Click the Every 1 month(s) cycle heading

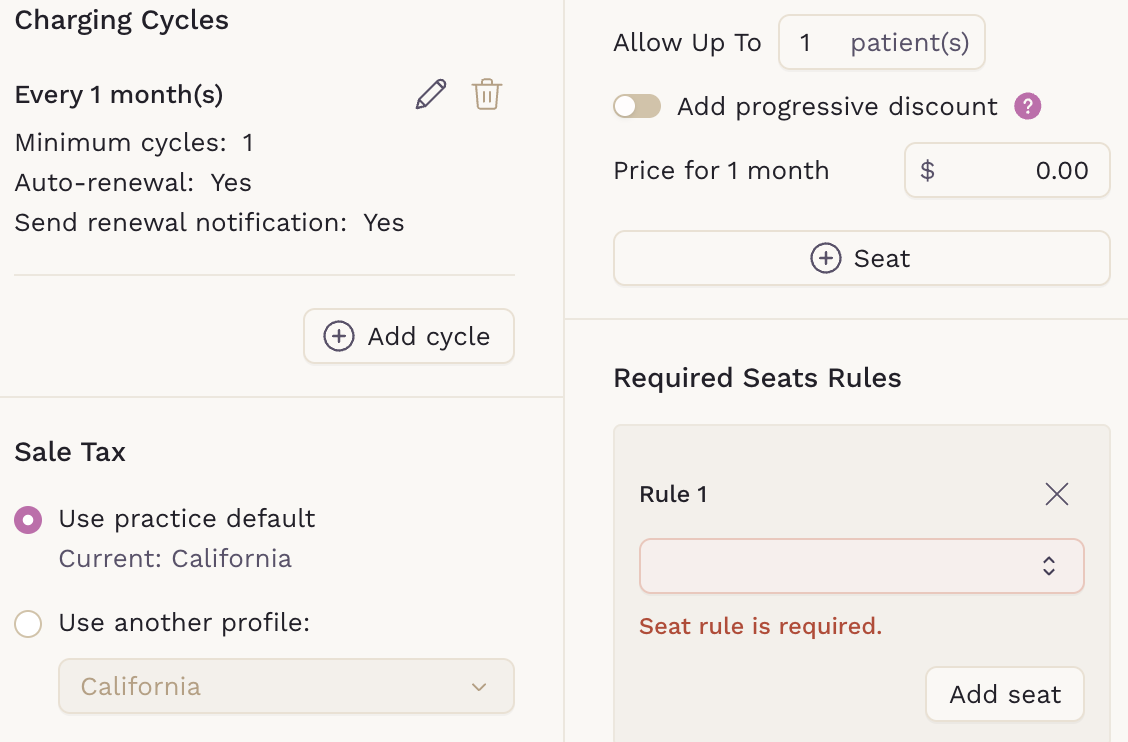[119, 95]
